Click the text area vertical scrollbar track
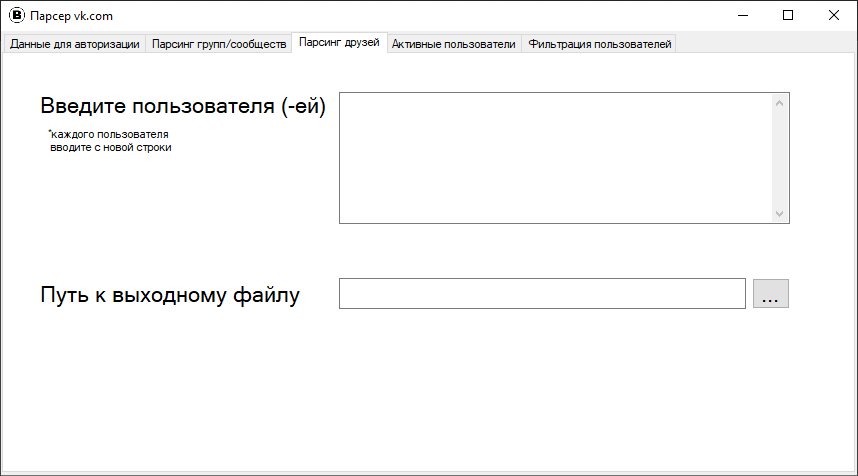858x476 pixels. (780, 157)
